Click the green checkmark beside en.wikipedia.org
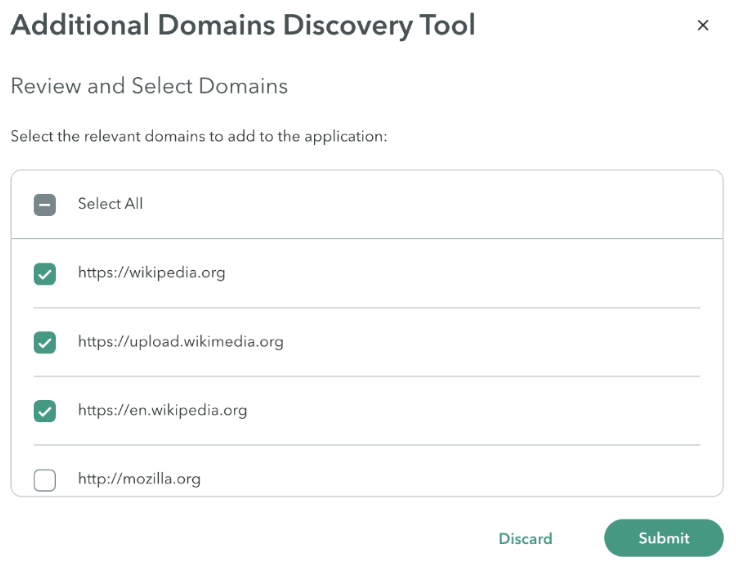The width and height of the screenshot is (736, 568). point(45,411)
